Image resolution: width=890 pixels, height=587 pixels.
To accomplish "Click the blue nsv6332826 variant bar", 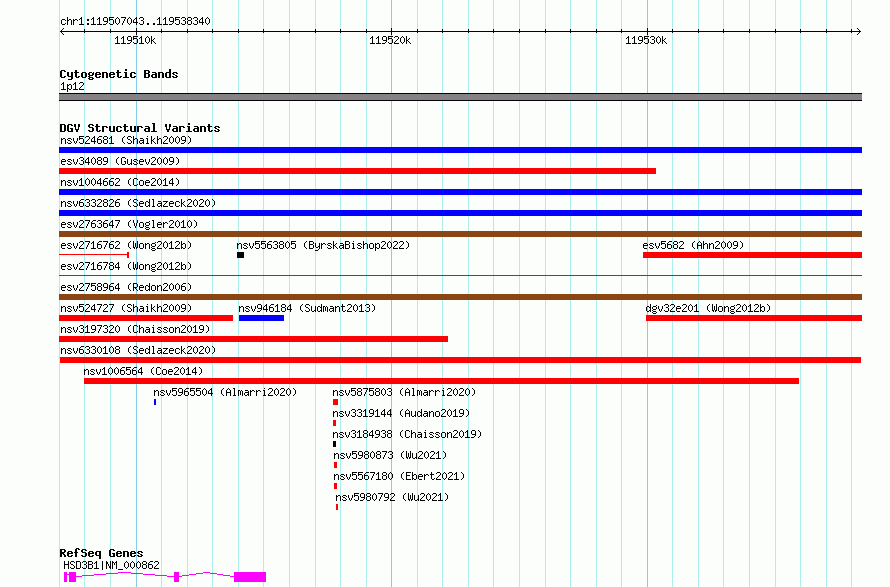I will pos(460,213).
